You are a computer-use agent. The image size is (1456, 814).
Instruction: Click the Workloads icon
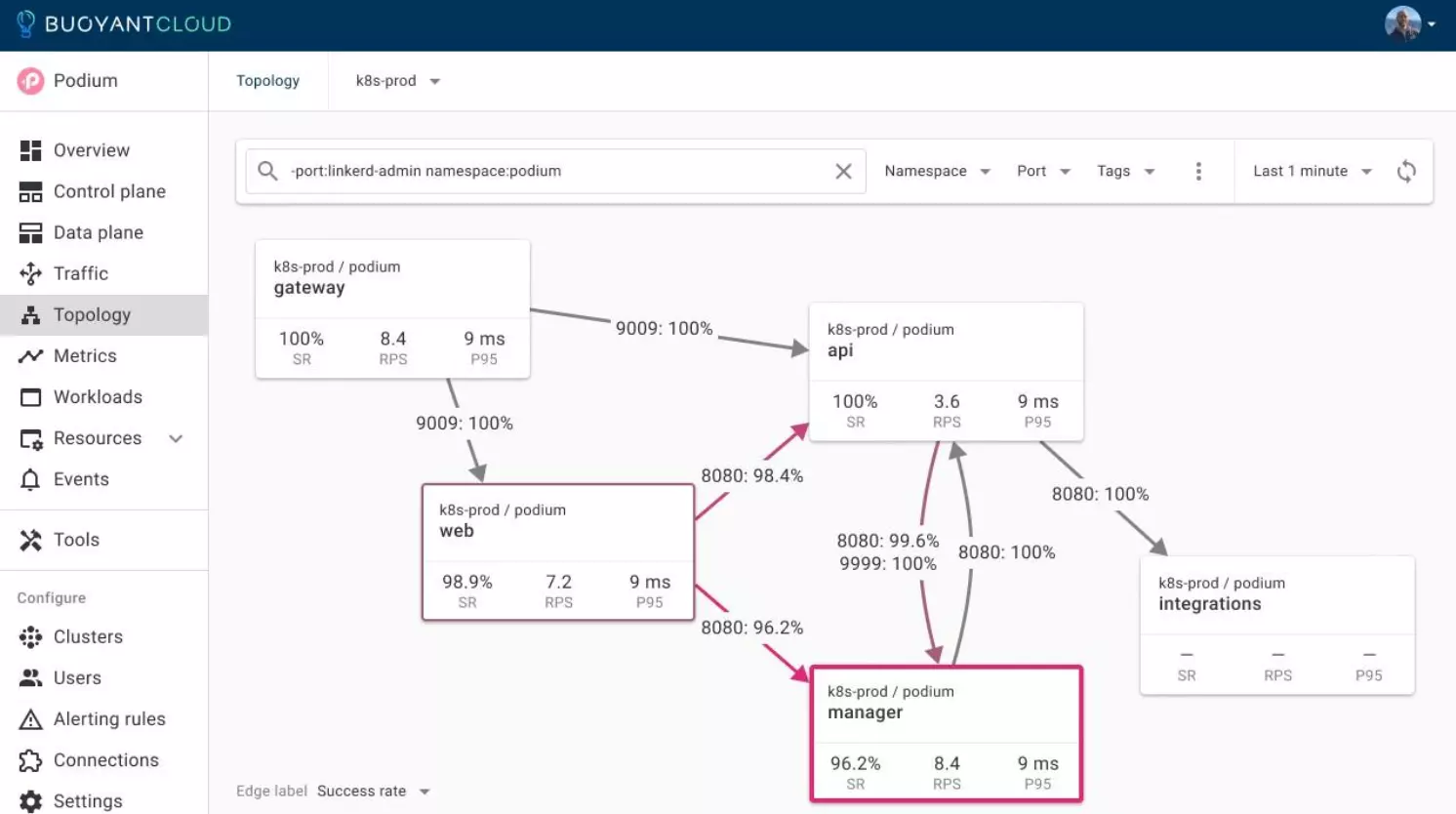[x=30, y=397]
